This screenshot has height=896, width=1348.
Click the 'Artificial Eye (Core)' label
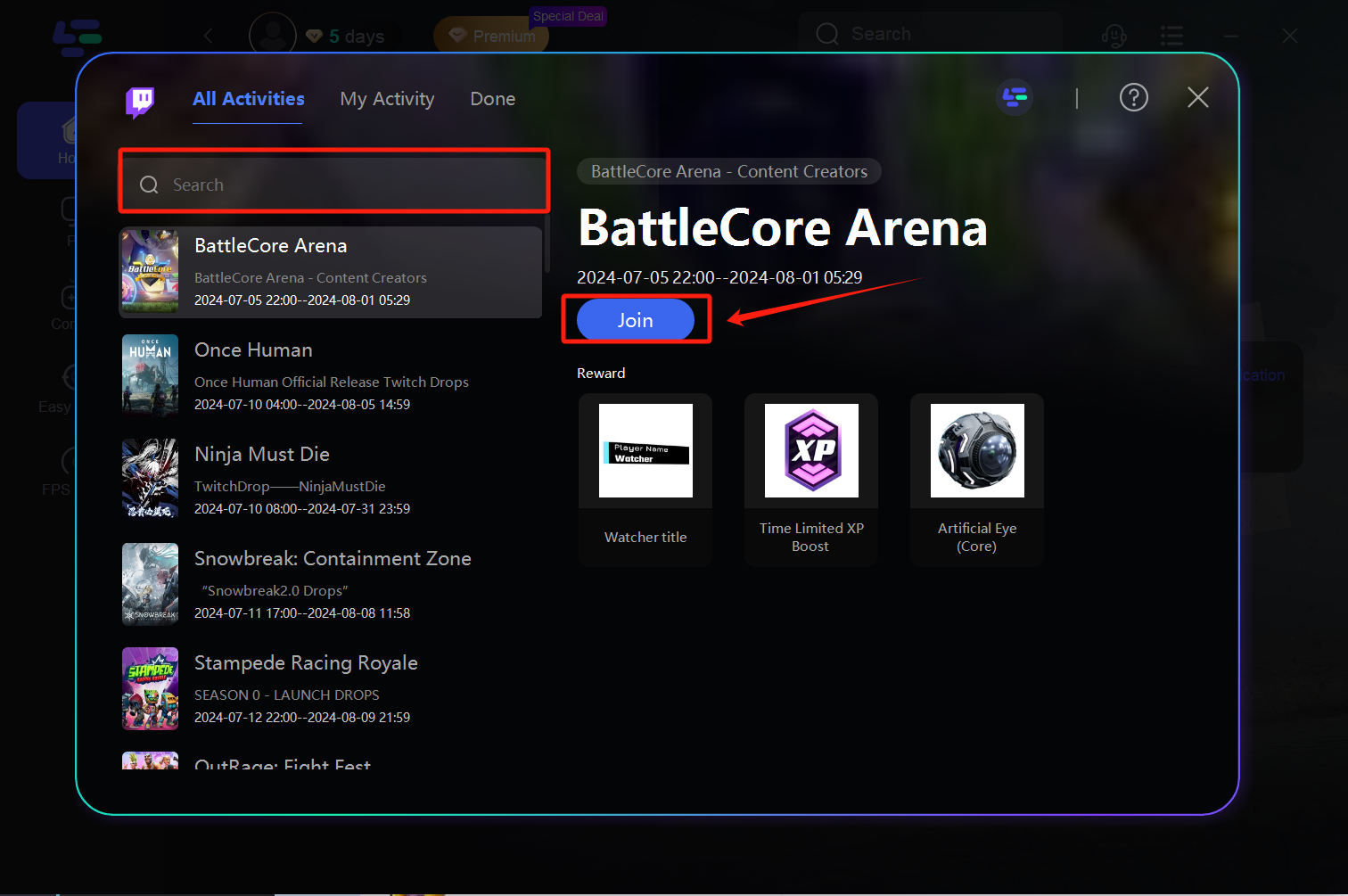point(977,537)
